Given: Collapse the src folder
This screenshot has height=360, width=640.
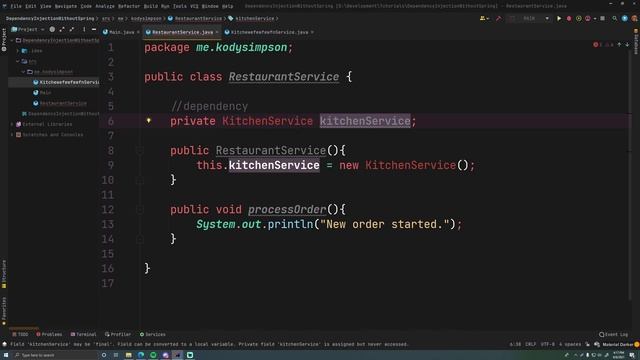Looking at the screenshot, I should pyautogui.click(x=18, y=61).
